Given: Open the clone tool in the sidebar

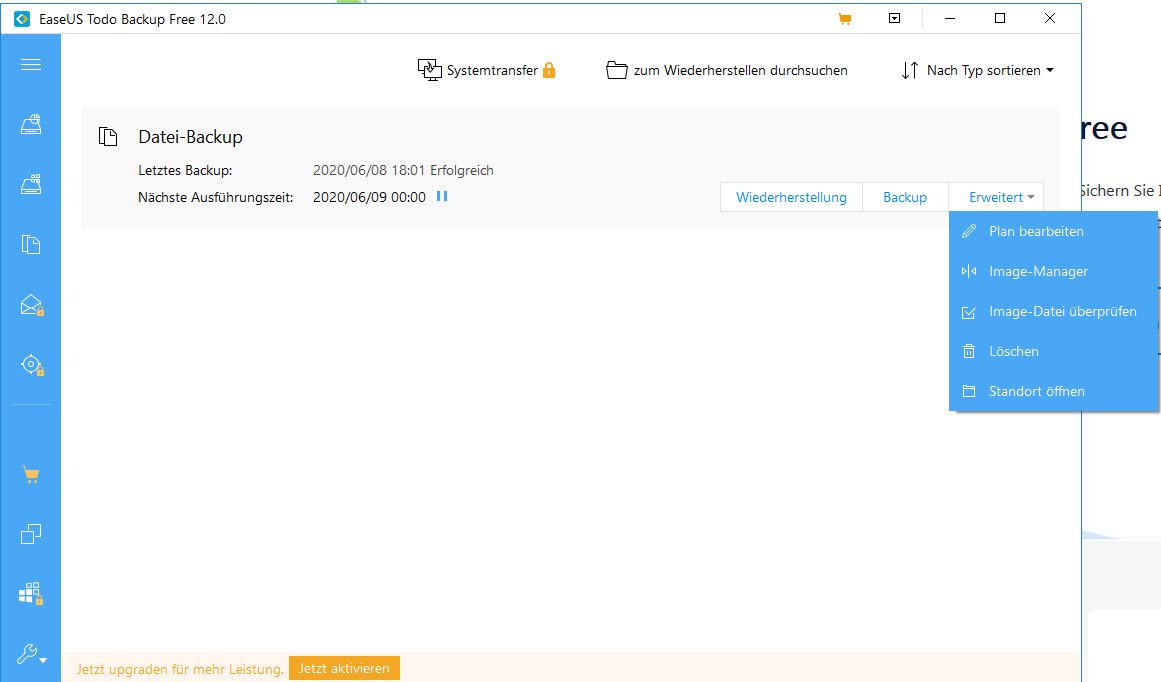Looking at the screenshot, I should pyautogui.click(x=30, y=534).
